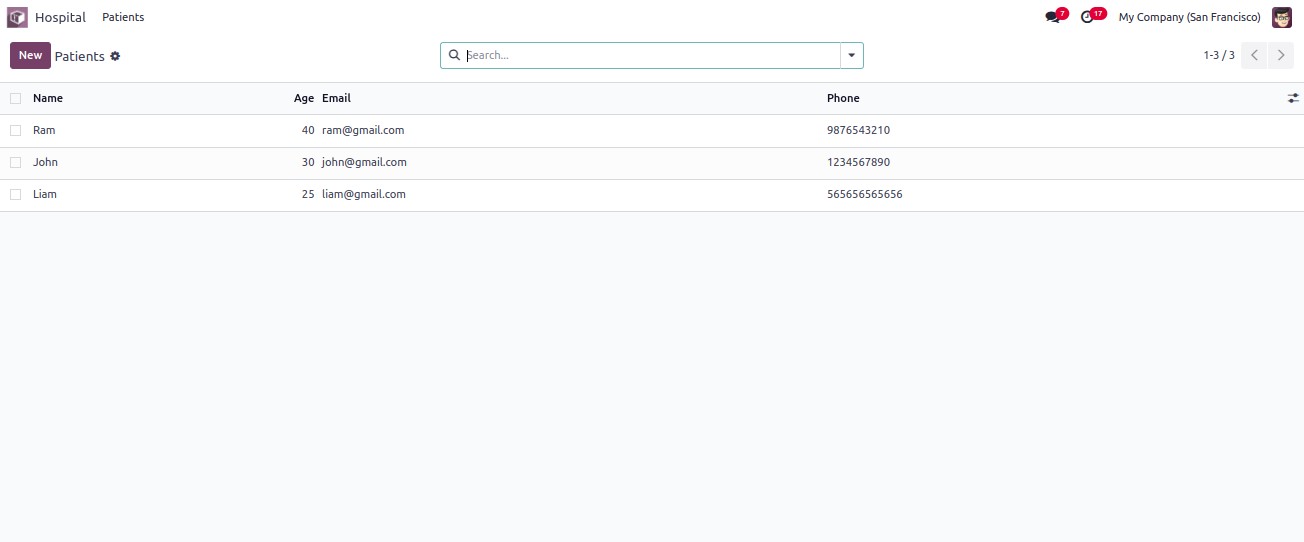Toggle the select-all checkbox in header
This screenshot has width=1304, height=542.
15,98
